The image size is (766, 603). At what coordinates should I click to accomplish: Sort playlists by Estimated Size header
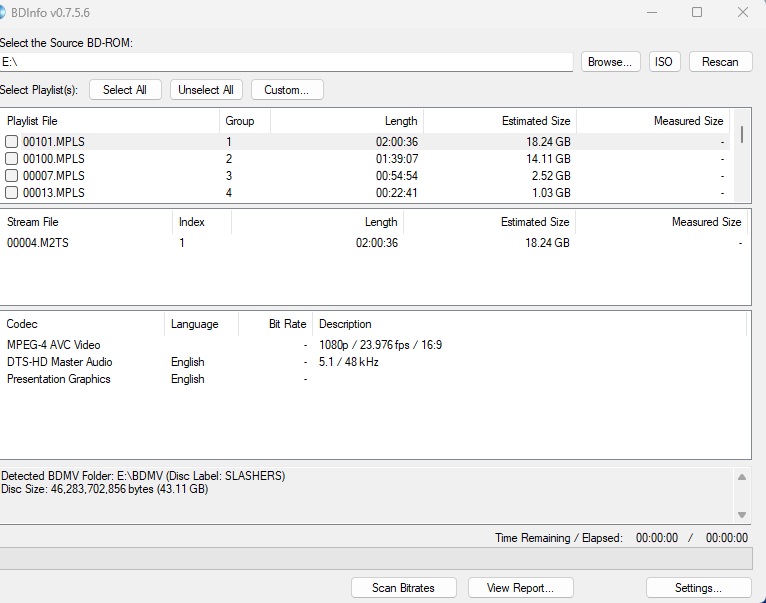click(500, 121)
